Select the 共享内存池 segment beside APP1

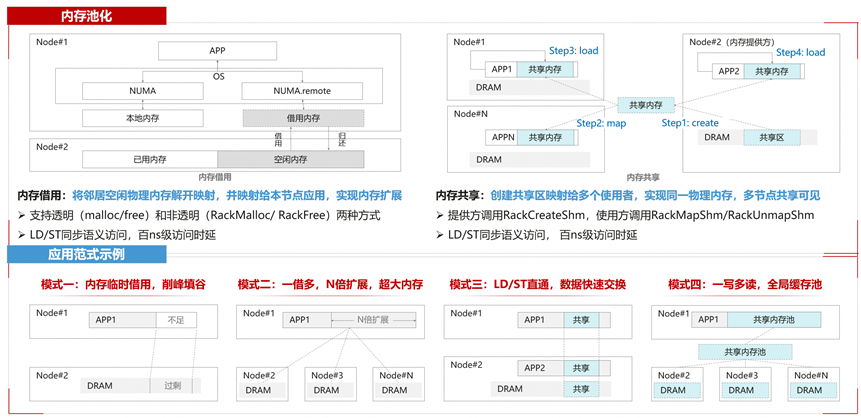[x=774, y=320]
